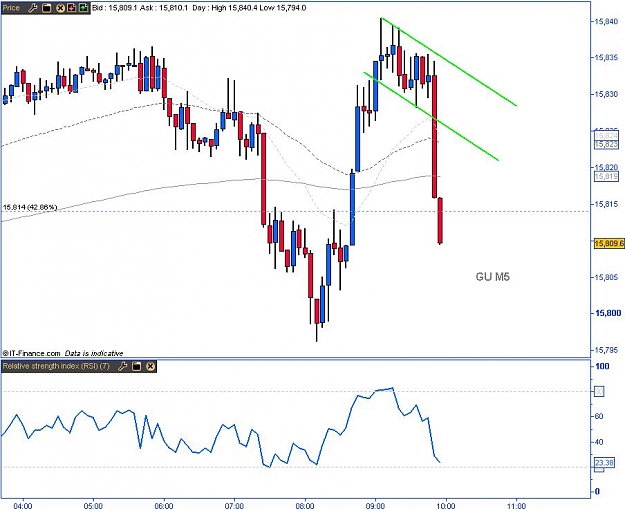Image resolution: width=625 pixels, height=511 pixels.
Task: Click the red down-arrow sell icon
Action: [72, 8]
